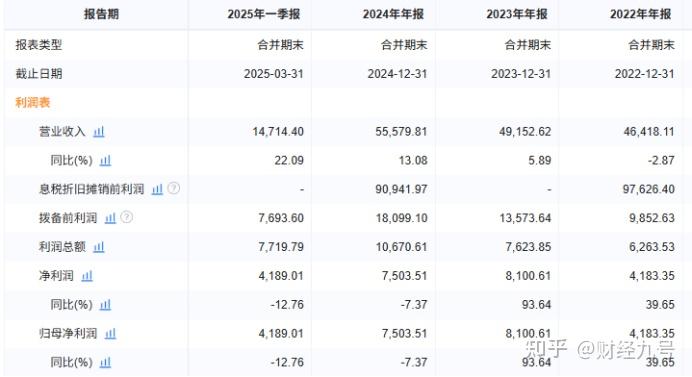692x377 pixels.
Task: Open chart icon beside 同比(%) under 净利润
Action: click(105, 305)
